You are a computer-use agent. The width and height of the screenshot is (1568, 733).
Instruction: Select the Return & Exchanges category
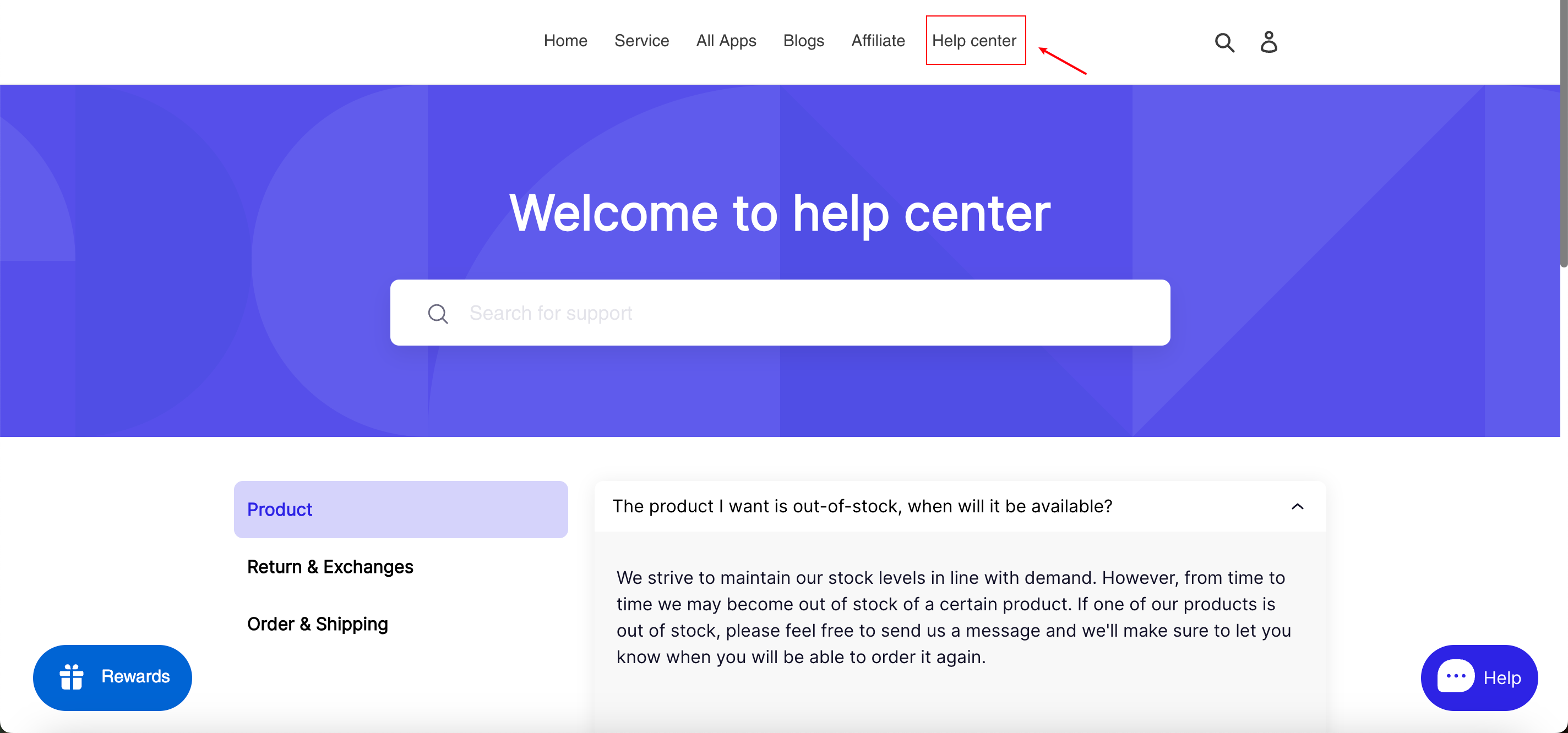pos(330,566)
